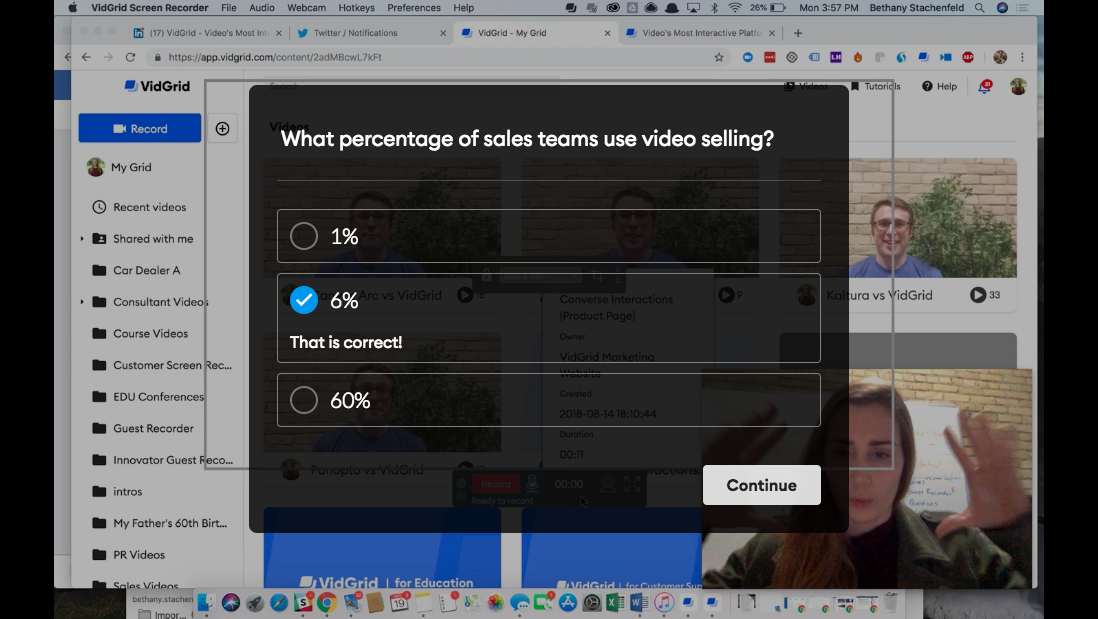This screenshot has height=619, width=1098.
Task: Open the Chrome three-dot menu
Action: click(1022, 57)
